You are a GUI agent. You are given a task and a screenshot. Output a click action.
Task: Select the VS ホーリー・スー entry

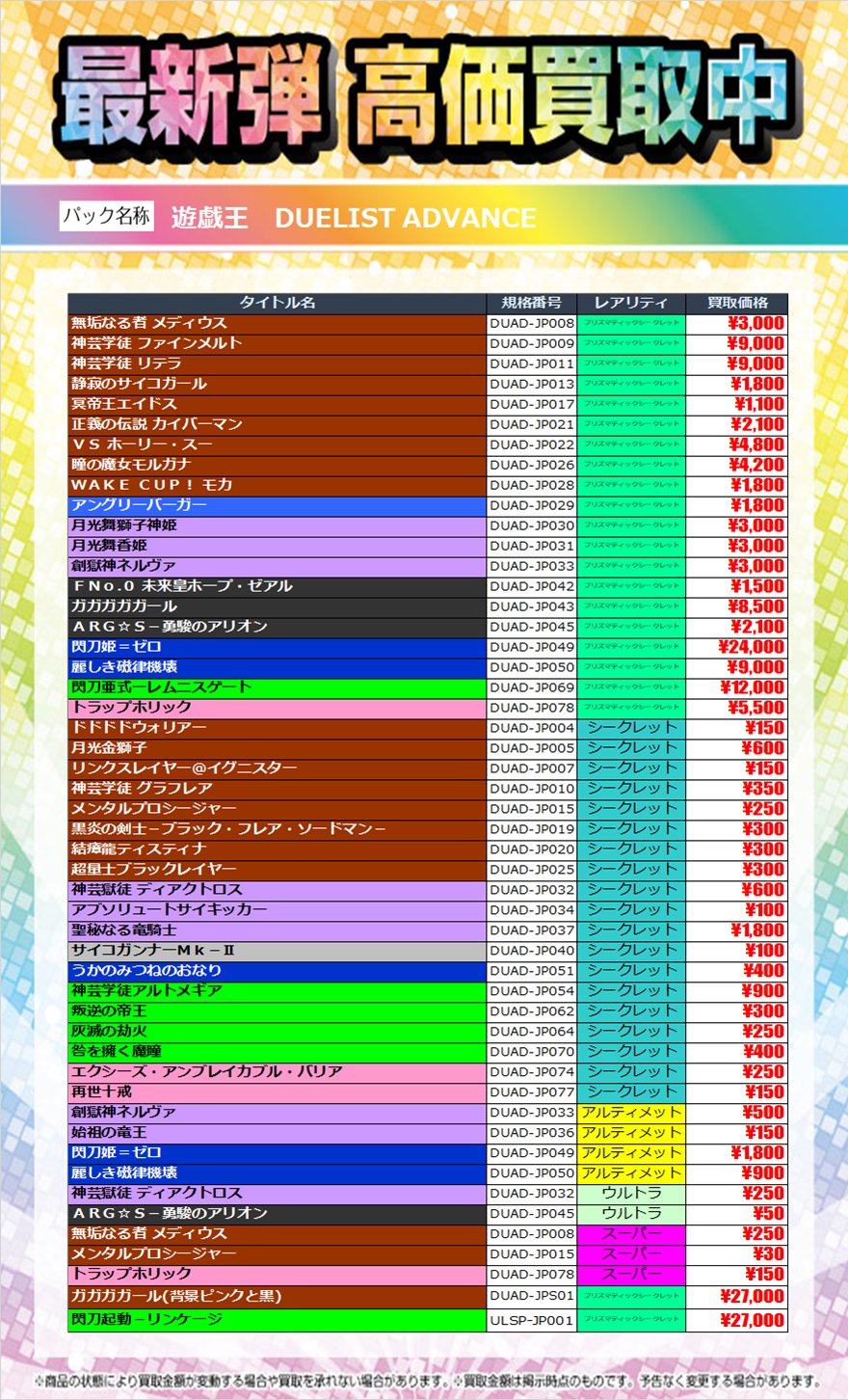(142, 444)
